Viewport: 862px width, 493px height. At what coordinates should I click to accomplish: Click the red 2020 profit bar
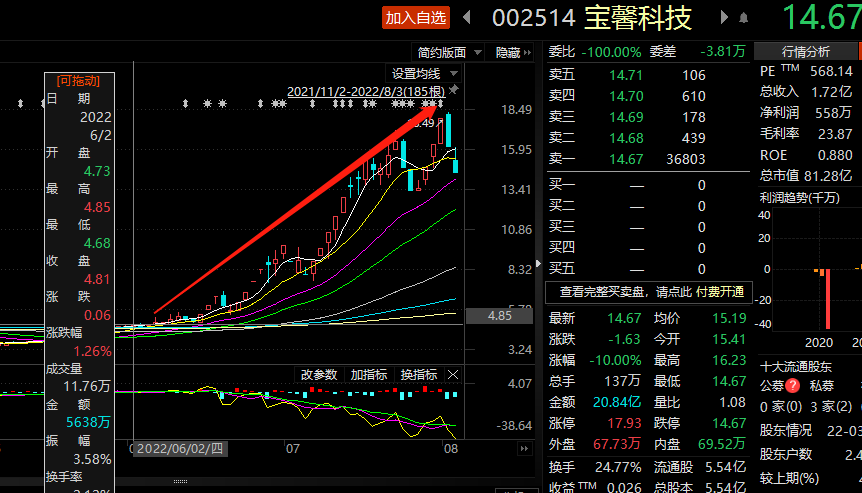tap(827, 298)
